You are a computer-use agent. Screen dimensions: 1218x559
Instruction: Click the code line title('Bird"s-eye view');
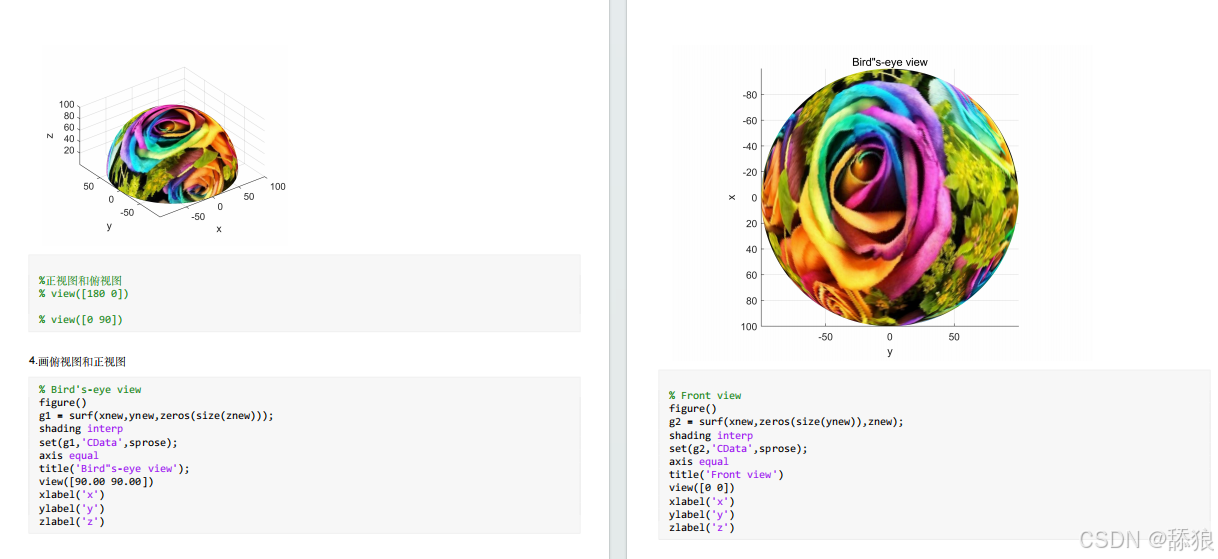pyautogui.click(x=114, y=468)
